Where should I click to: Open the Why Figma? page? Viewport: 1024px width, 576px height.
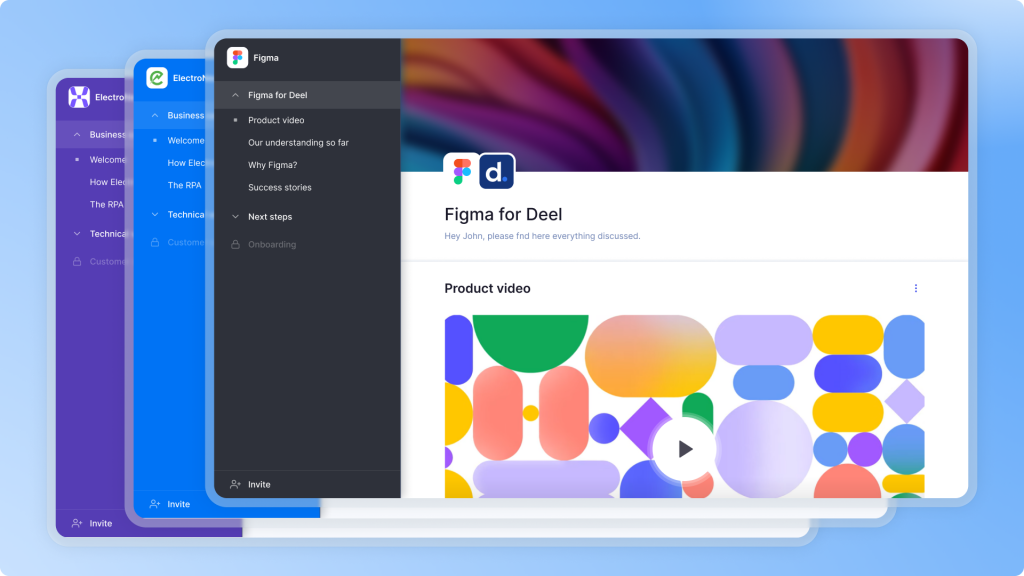point(272,165)
